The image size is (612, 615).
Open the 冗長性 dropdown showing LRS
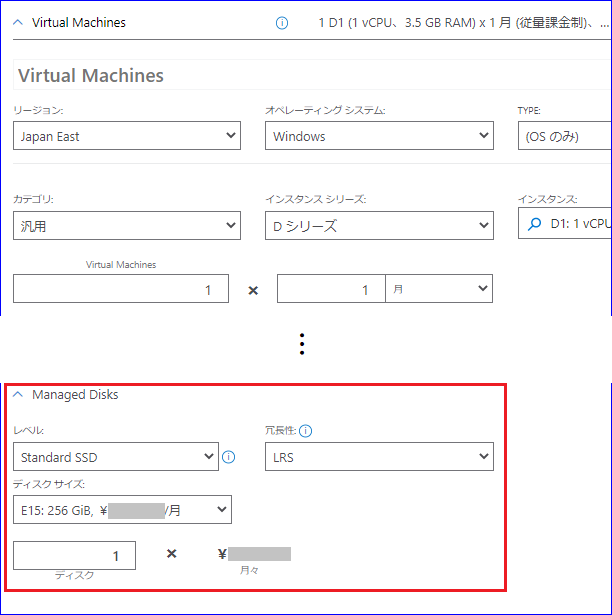[x=379, y=457]
